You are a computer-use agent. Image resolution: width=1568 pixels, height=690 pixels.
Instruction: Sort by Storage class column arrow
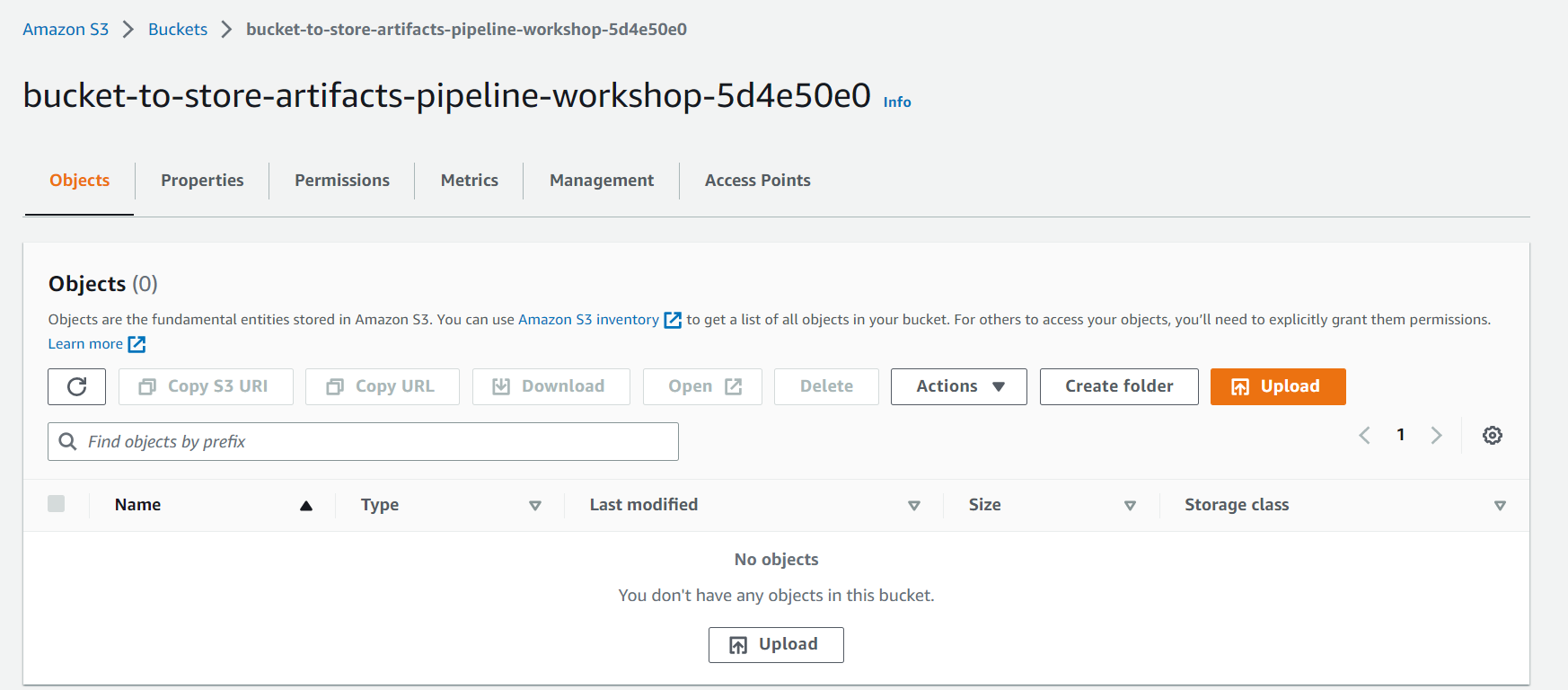click(1499, 506)
